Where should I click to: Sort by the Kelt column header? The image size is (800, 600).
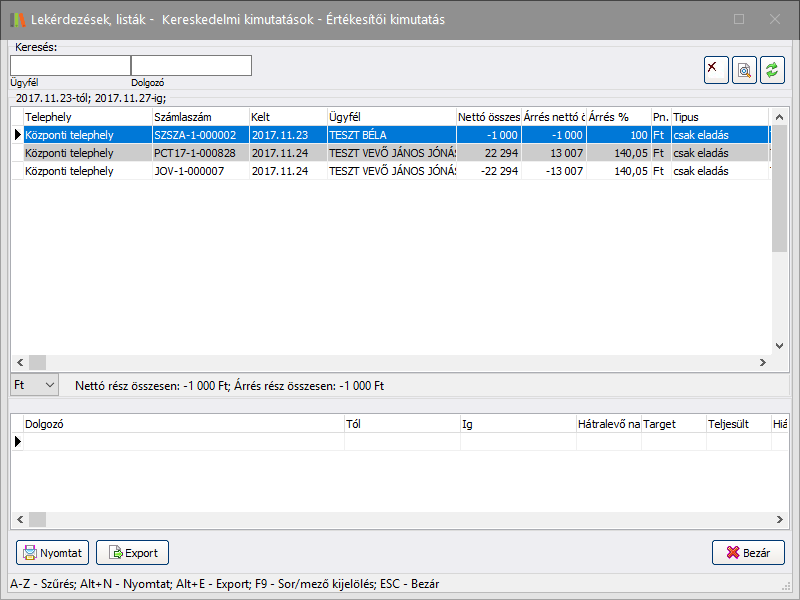(286, 117)
